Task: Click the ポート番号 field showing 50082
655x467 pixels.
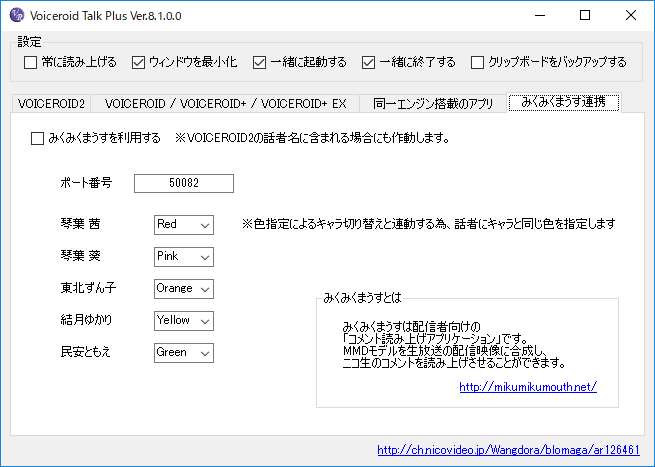Action: click(x=184, y=183)
